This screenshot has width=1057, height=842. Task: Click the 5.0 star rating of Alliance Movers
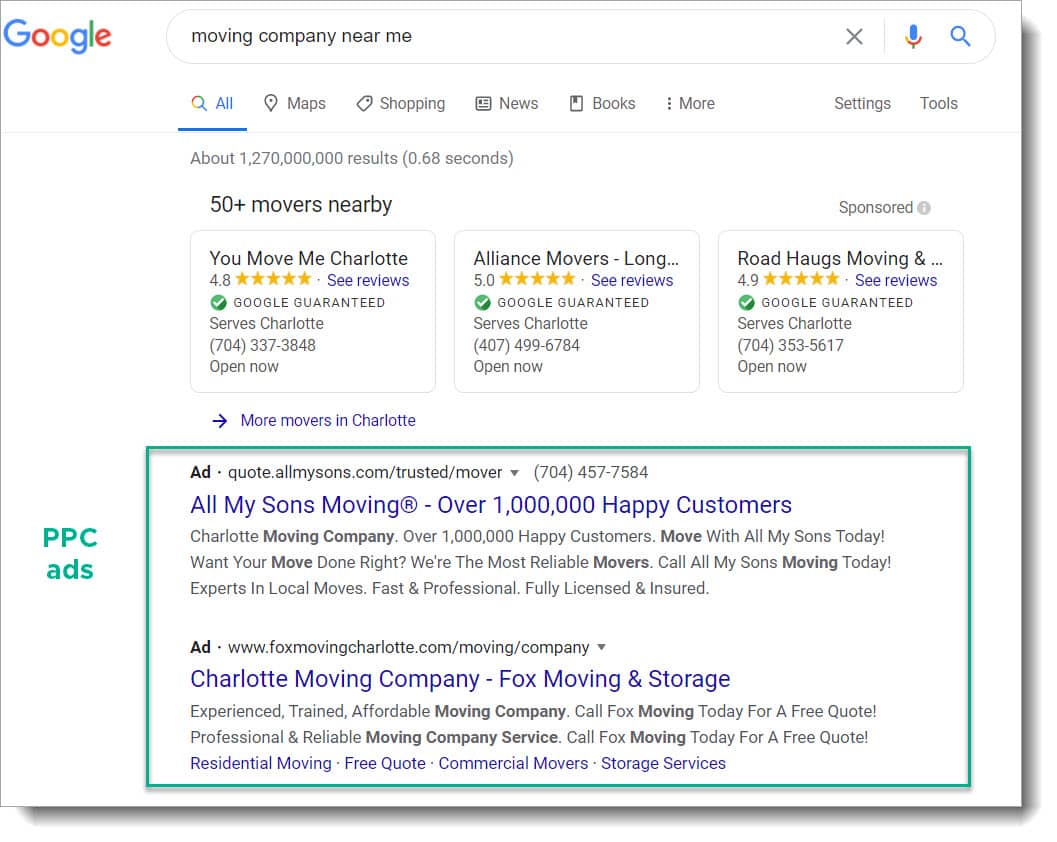click(x=524, y=280)
